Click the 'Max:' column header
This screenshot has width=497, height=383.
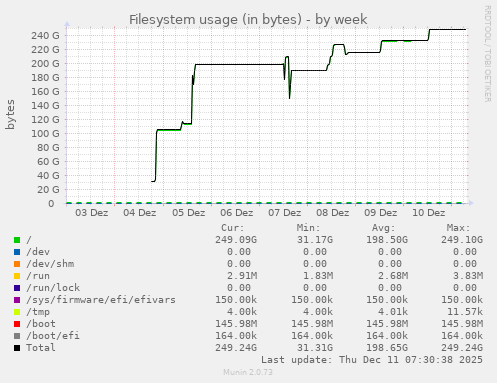[459, 228]
